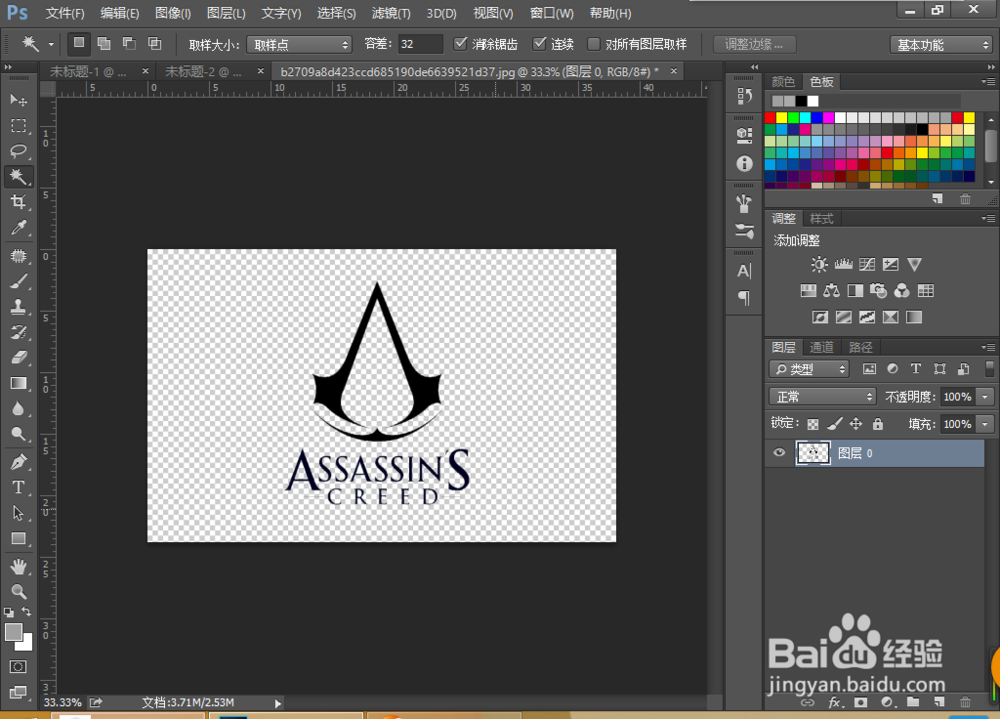This screenshot has width=1000, height=719.
Task: Switch to the 未标题-2 document tab
Action: coord(203,72)
